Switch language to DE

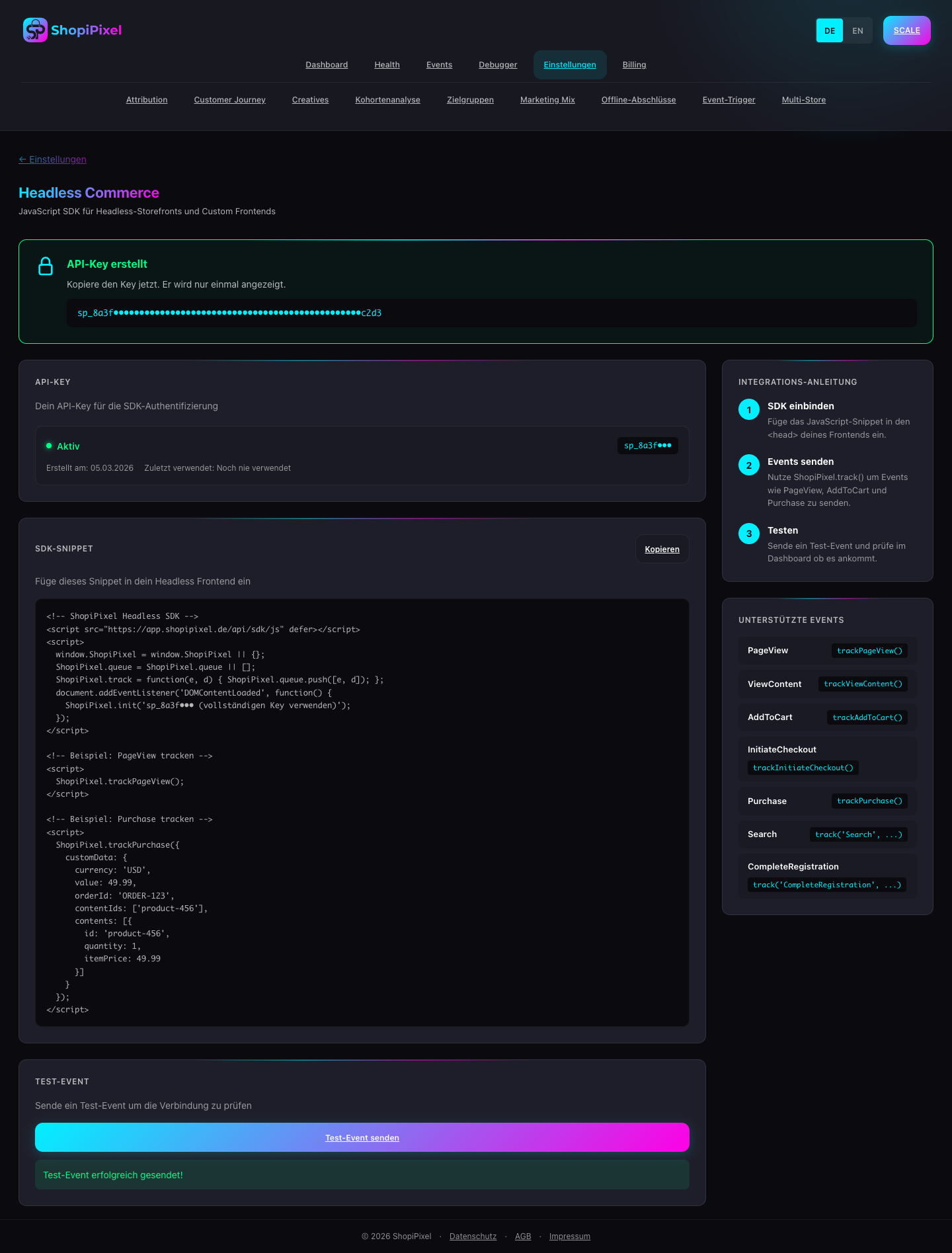coord(830,30)
